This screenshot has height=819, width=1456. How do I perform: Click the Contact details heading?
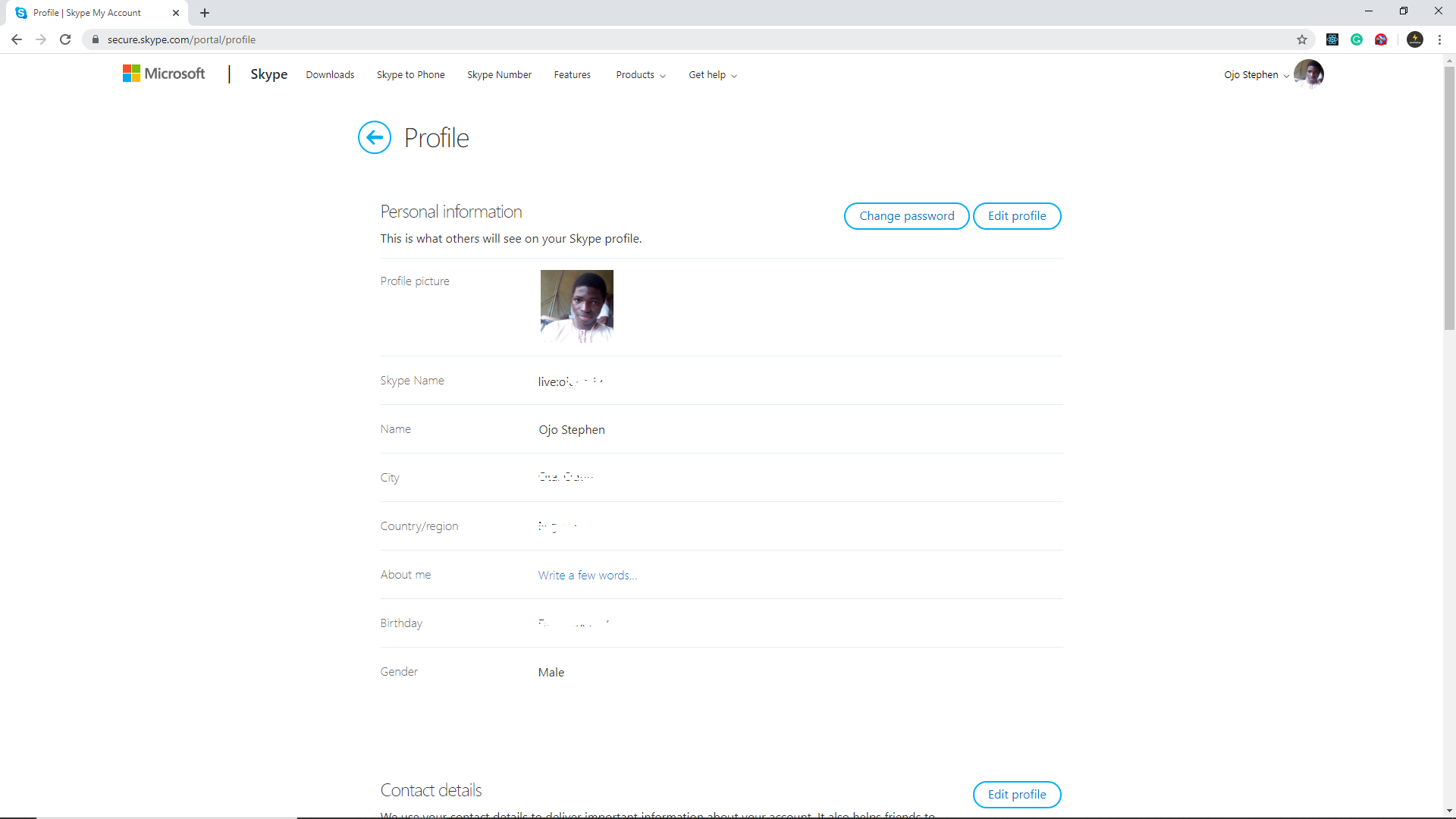[431, 790]
